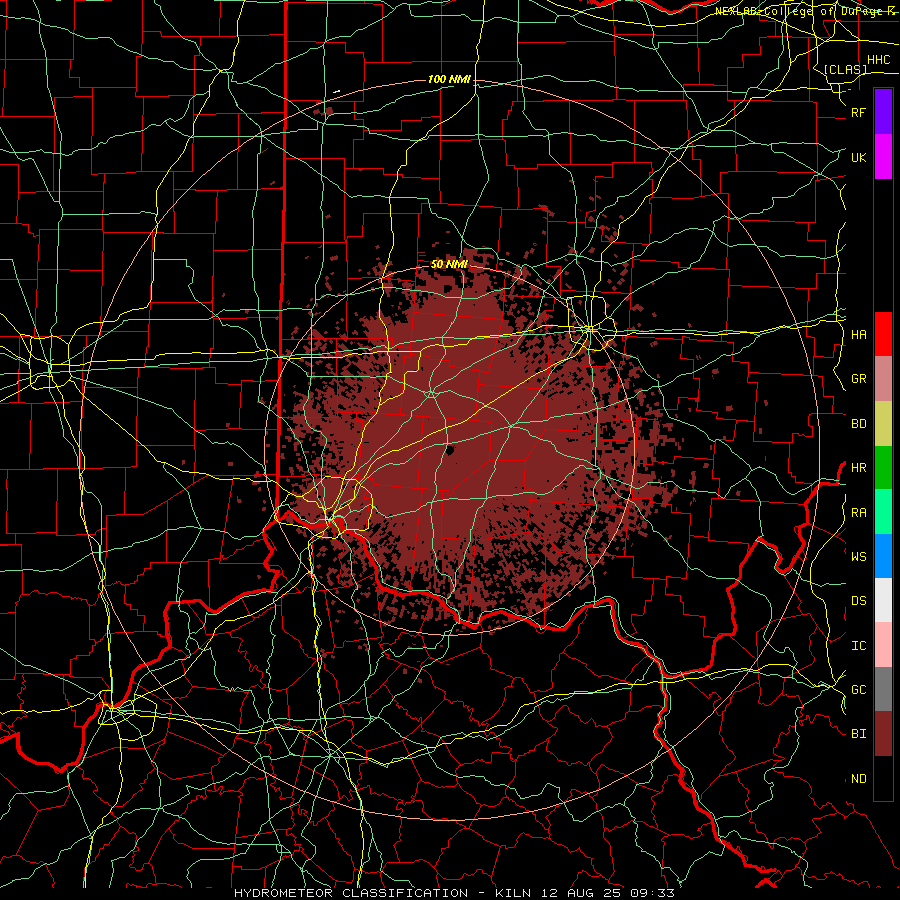Click the blue WS color swatch
Image resolution: width=900 pixels, height=900 pixels.
883,556
